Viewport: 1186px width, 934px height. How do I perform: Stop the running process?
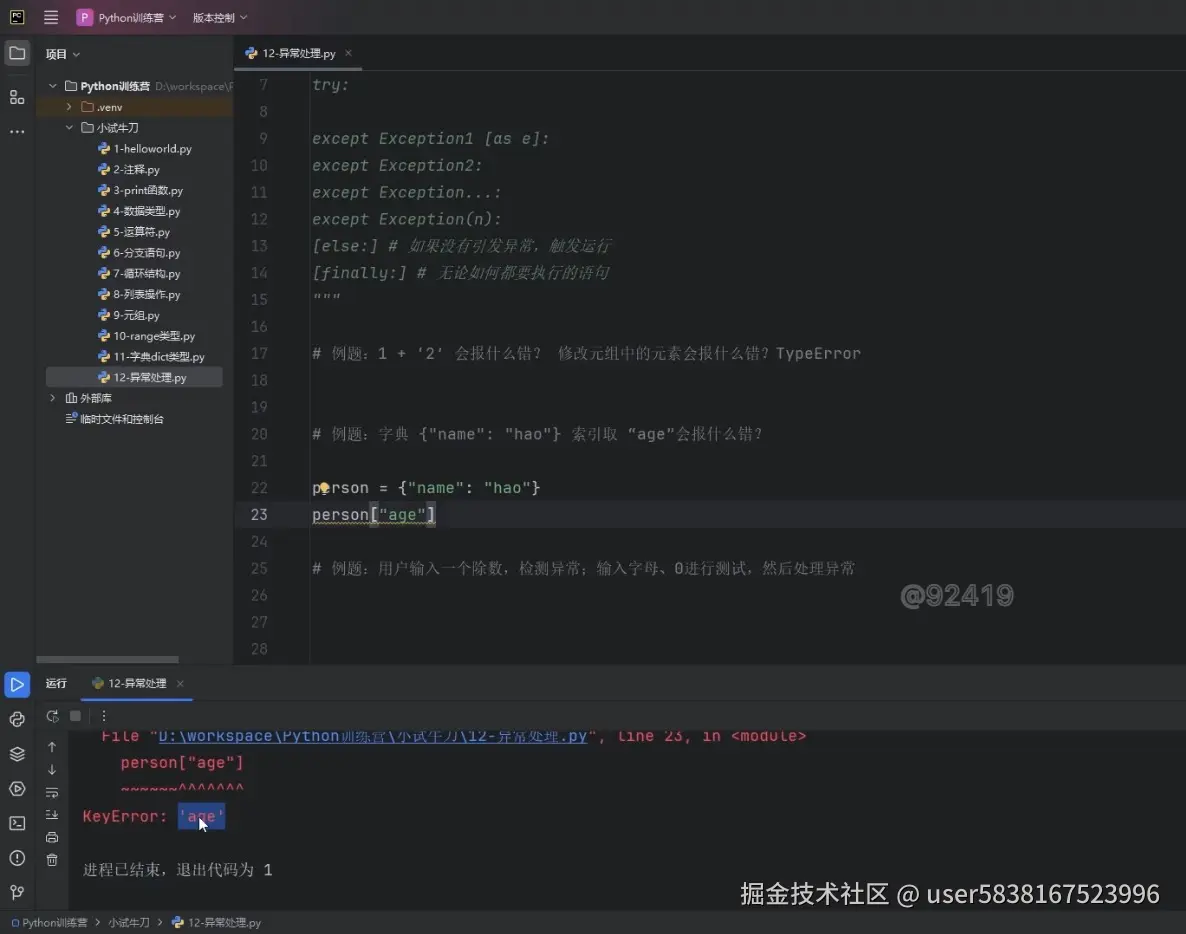pos(75,715)
